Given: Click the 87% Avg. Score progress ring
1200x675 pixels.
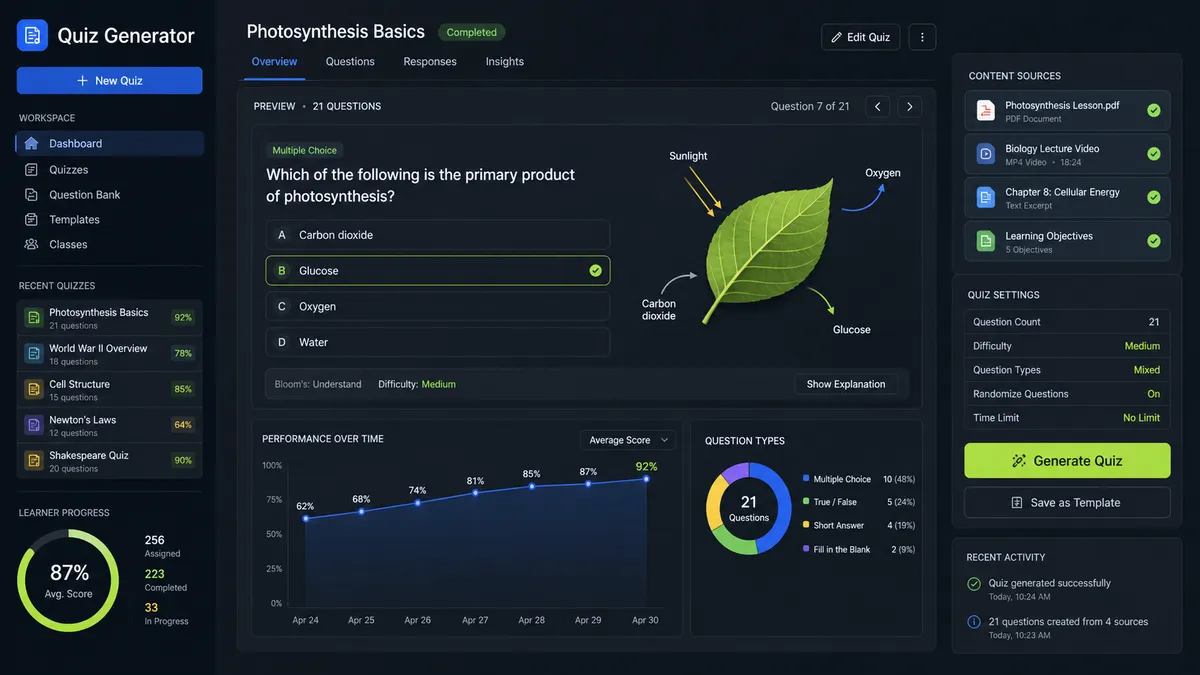Looking at the screenshot, I should click(69, 580).
